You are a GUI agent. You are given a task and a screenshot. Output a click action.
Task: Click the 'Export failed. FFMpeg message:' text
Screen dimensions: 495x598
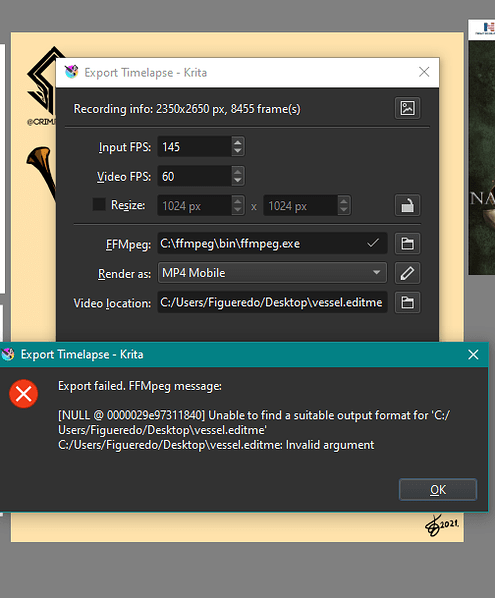pyautogui.click(x=140, y=386)
